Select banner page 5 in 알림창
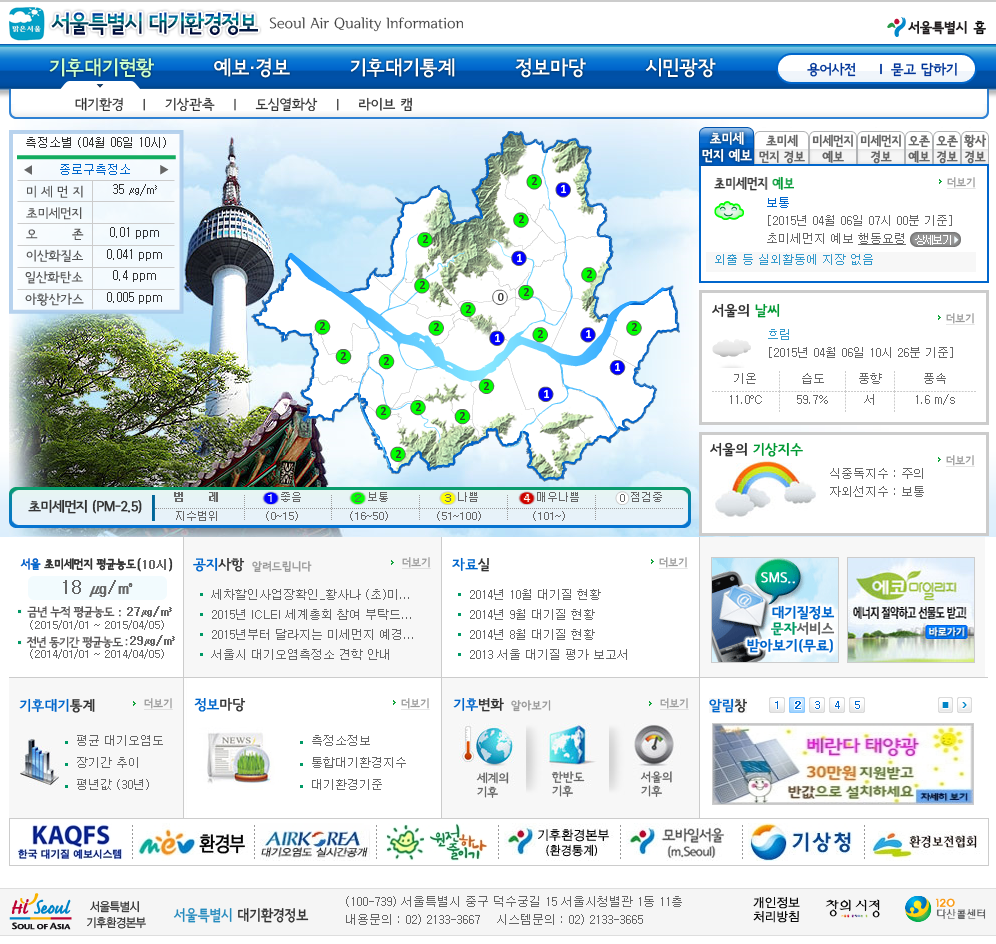Image resolution: width=996 pixels, height=944 pixels. point(857,705)
